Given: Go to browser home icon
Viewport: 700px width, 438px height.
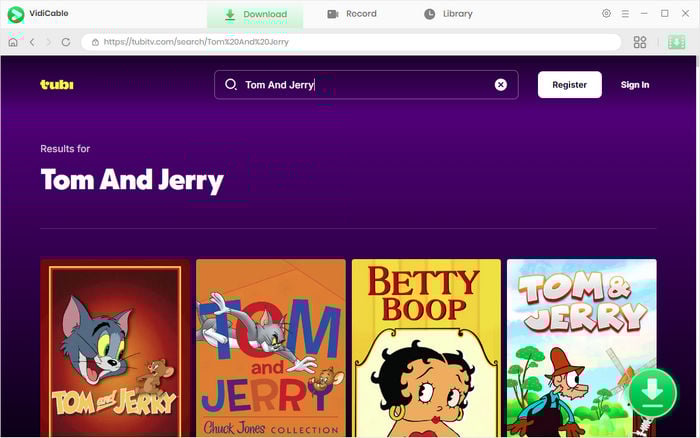Looking at the screenshot, I should coord(13,42).
